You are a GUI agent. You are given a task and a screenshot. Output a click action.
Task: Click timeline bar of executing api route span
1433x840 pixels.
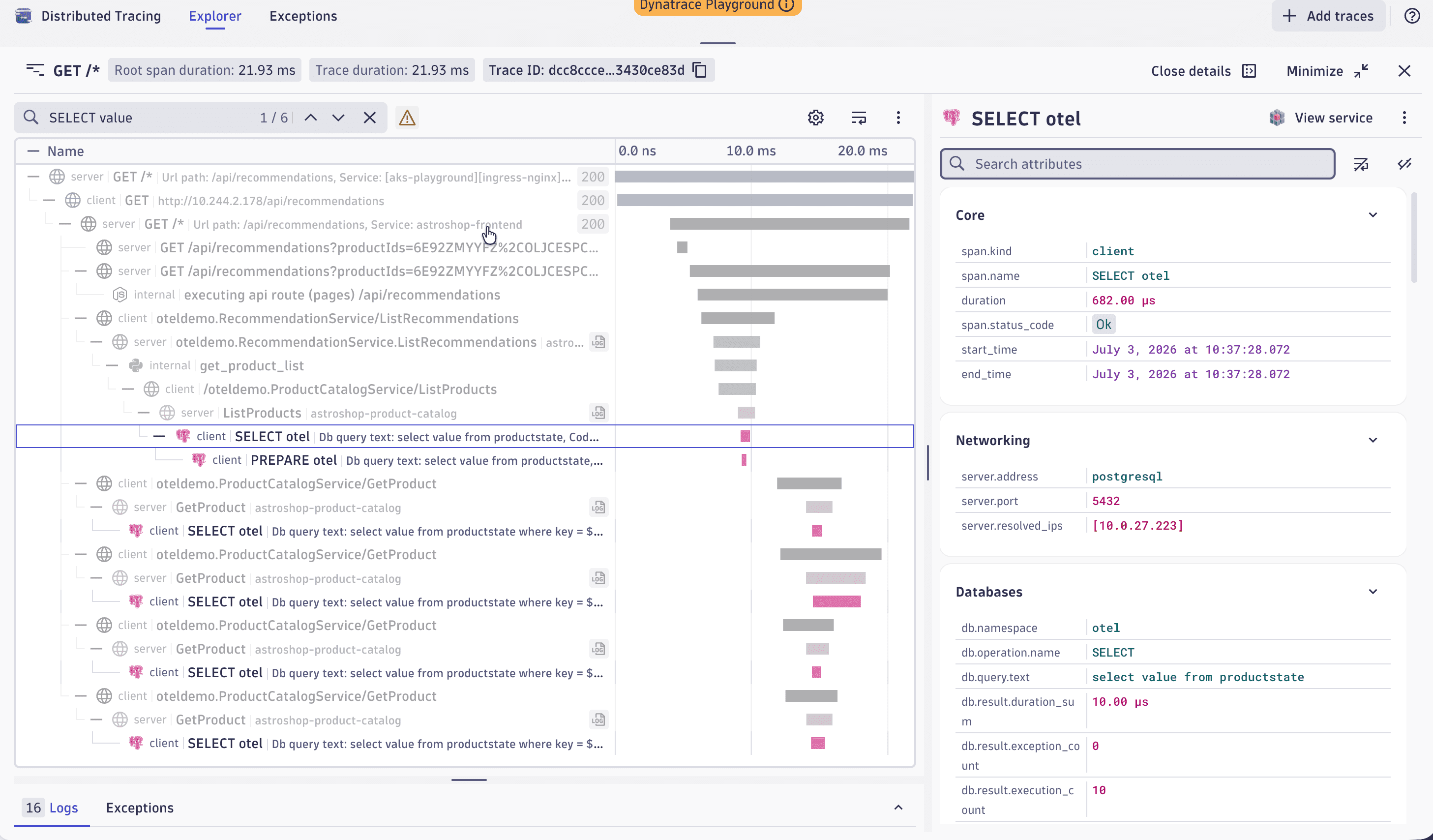792,295
